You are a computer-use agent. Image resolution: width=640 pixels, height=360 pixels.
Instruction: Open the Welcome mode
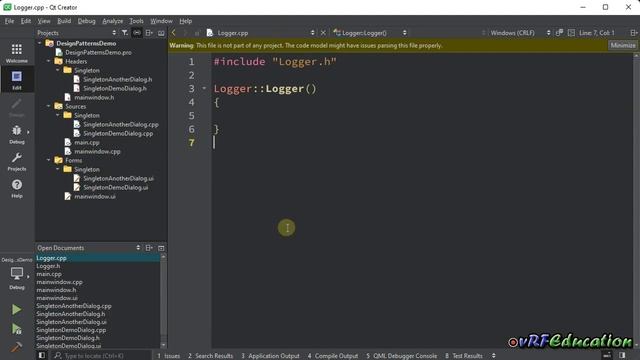17,53
